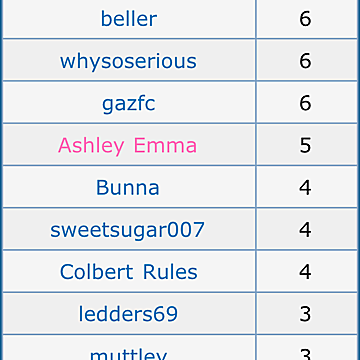Image resolution: width=360 pixels, height=360 pixels.
Task: Click the ledders69 username link
Action: click(x=128, y=314)
